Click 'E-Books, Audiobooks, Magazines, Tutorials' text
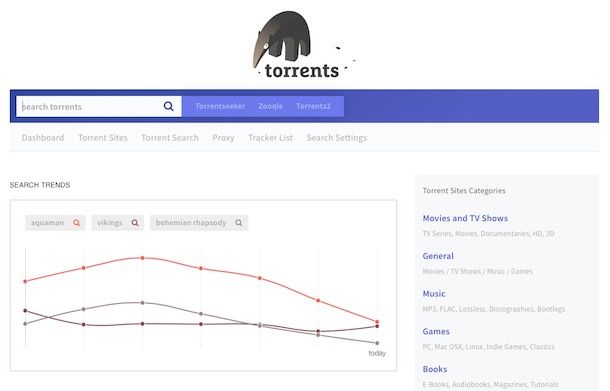 click(491, 384)
